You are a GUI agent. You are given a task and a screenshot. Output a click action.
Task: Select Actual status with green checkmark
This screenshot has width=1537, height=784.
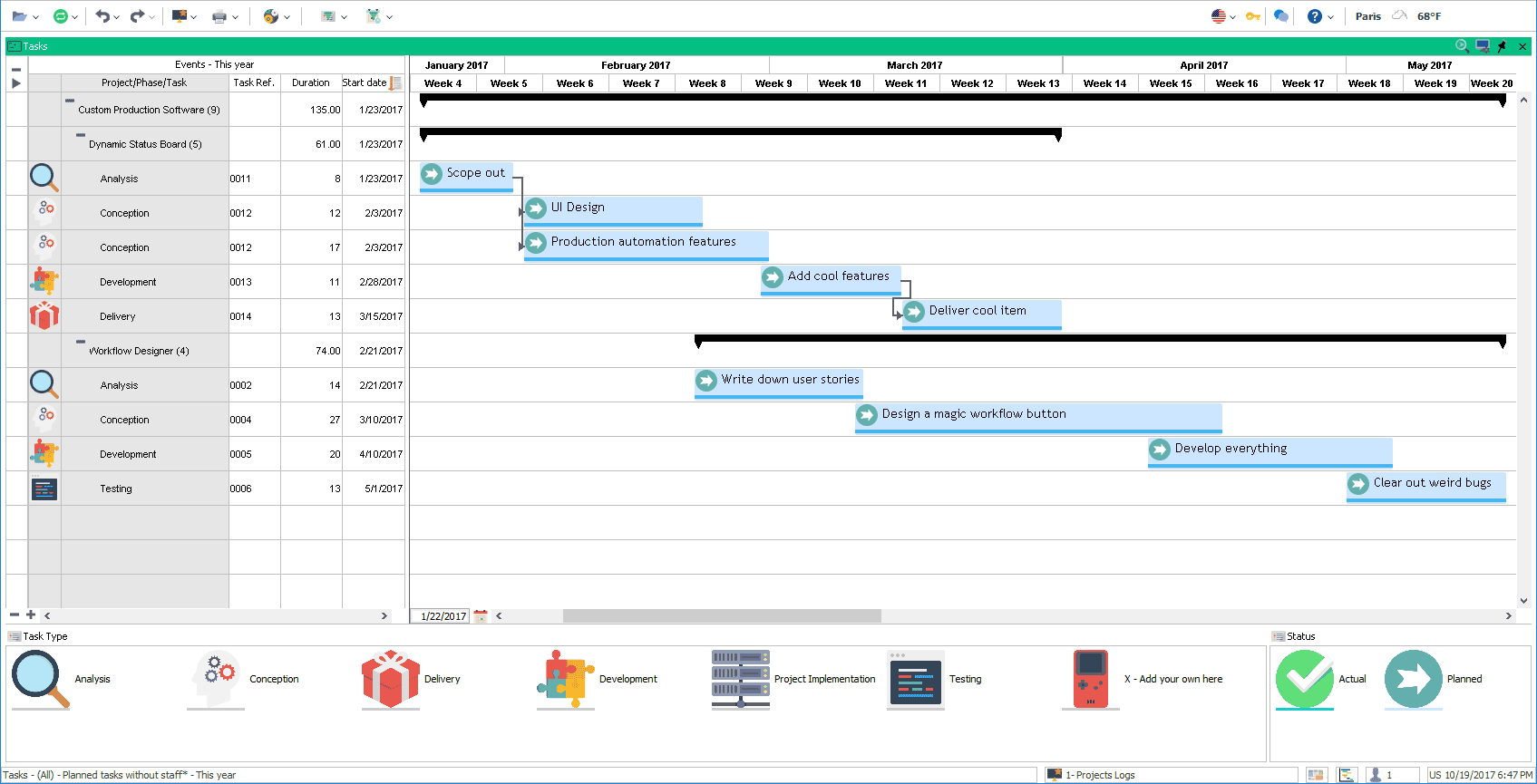1305,679
